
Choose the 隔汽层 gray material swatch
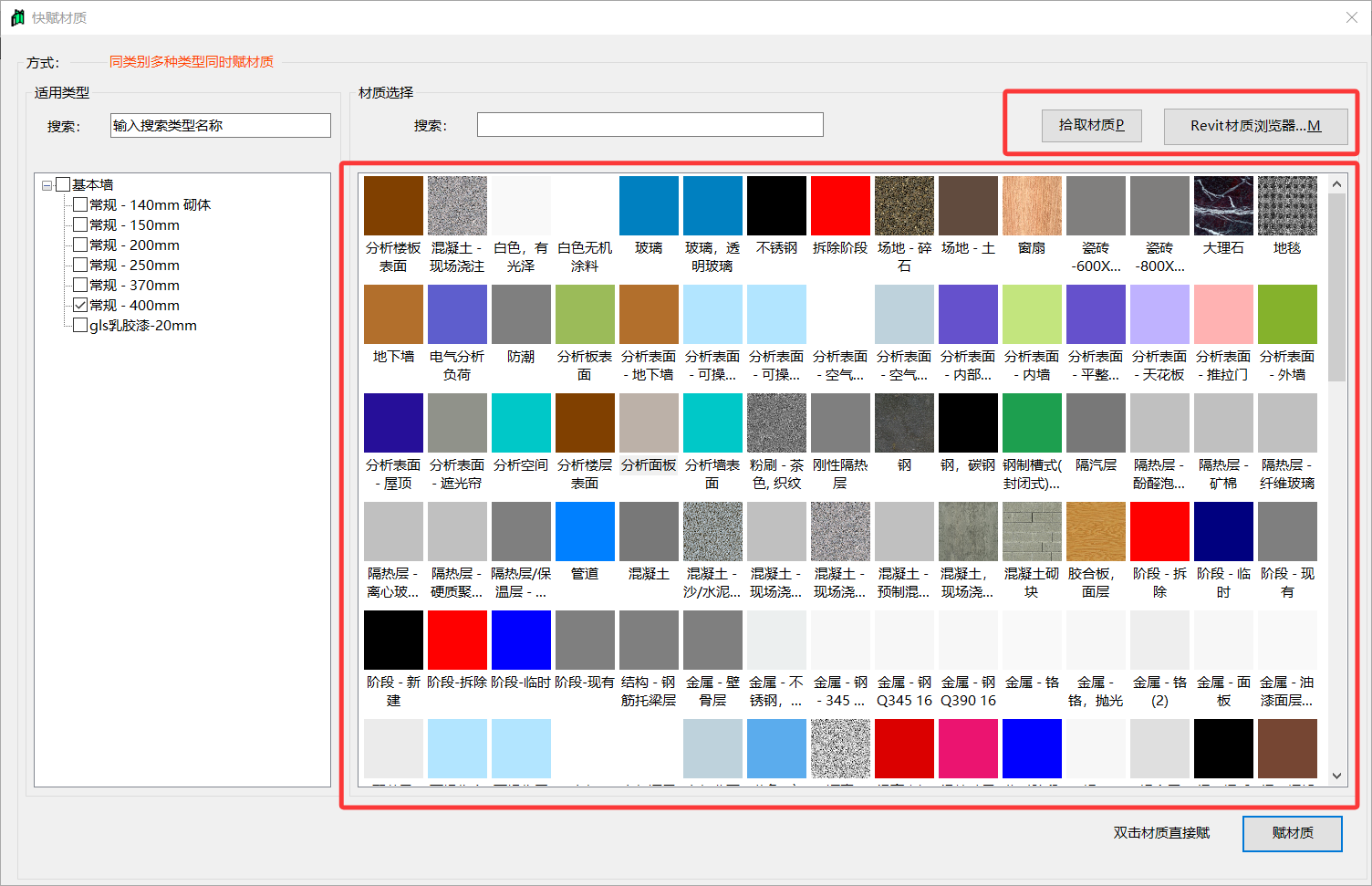[x=1096, y=423]
